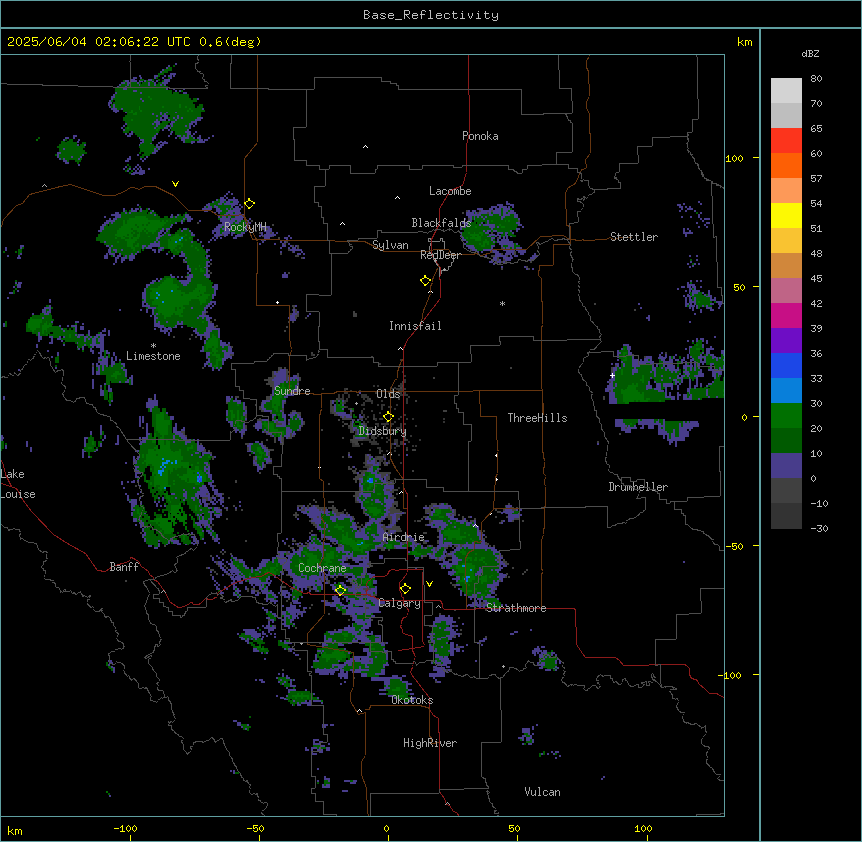Image resolution: width=862 pixels, height=842 pixels.
Task: Click the yellow station marker near RockyMH
Action: (250, 204)
